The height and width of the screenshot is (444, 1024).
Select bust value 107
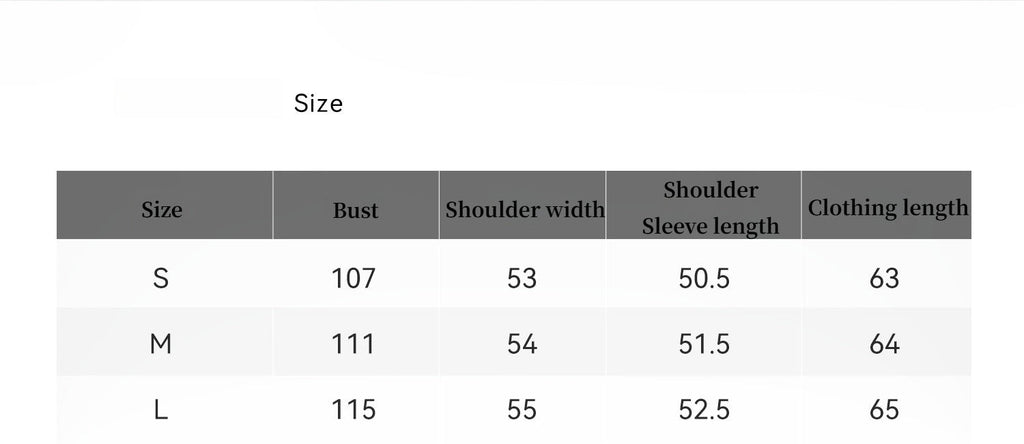(353, 277)
